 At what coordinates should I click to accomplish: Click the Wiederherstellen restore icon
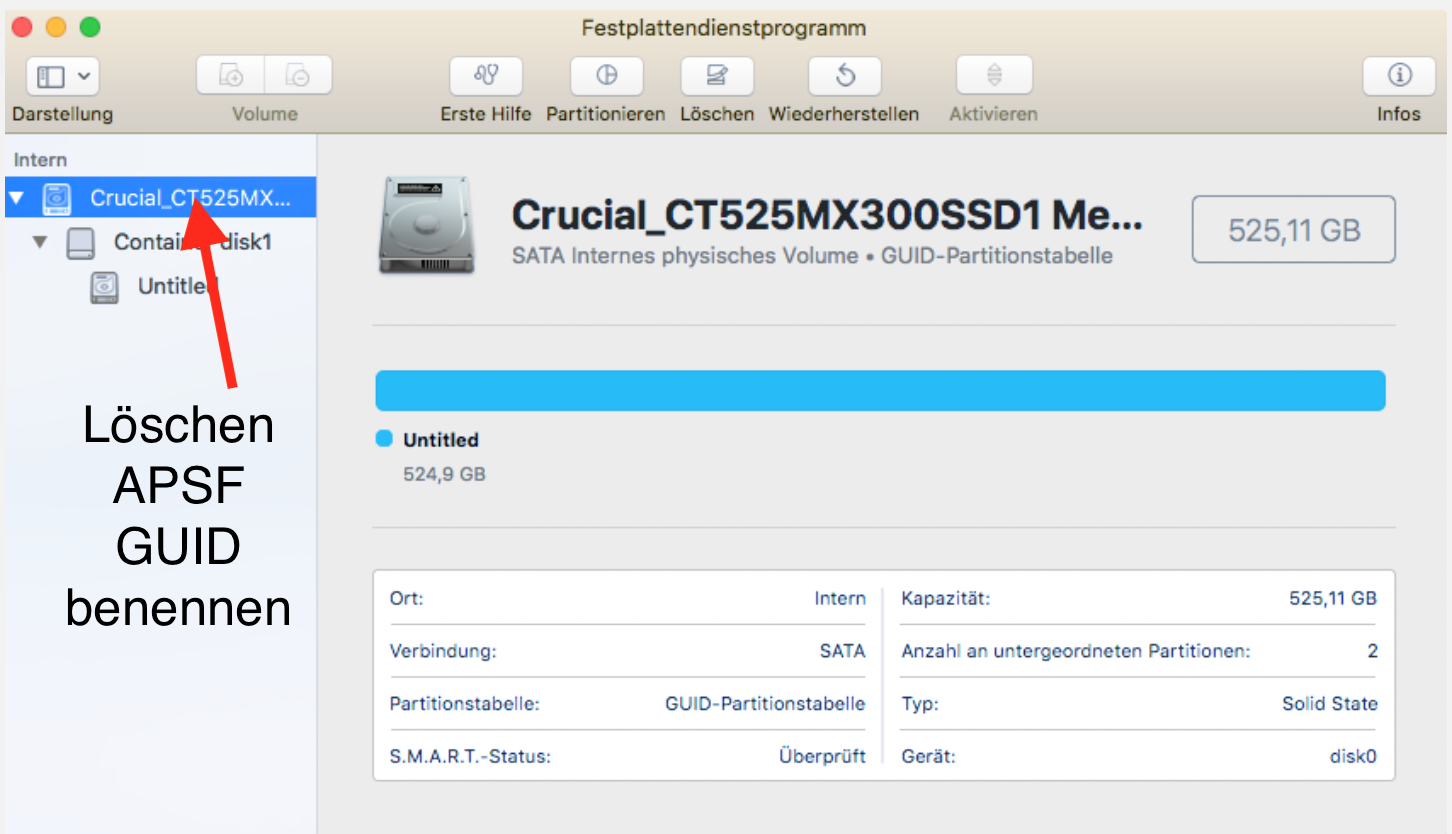click(x=844, y=76)
